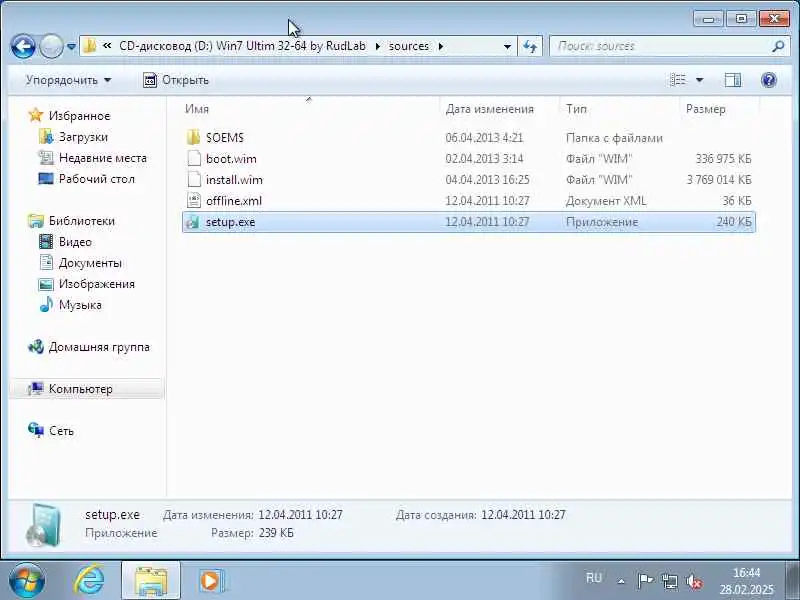
Task: Click the muted volume tray icon
Action: click(x=694, y=581)
